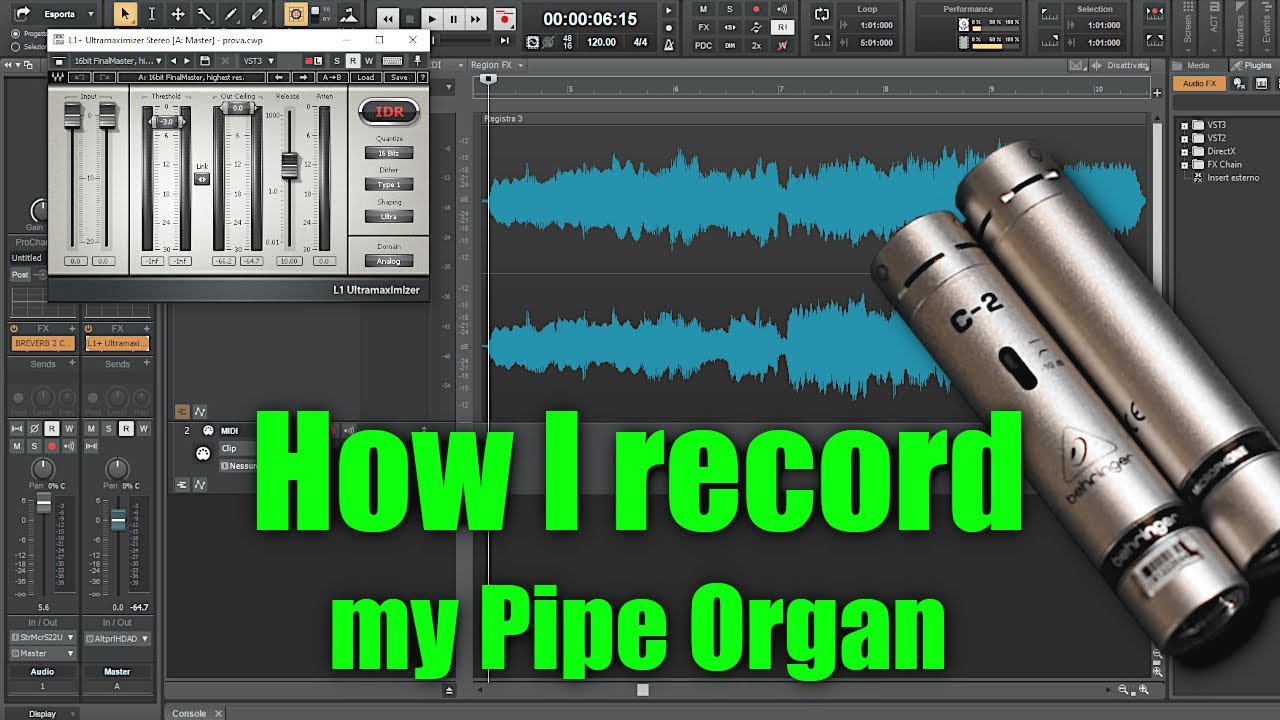Click the plugin Save preset floppy icon
Image resolution: width=1280 pixels, height=720 pixels.
[x=205, y=61]
